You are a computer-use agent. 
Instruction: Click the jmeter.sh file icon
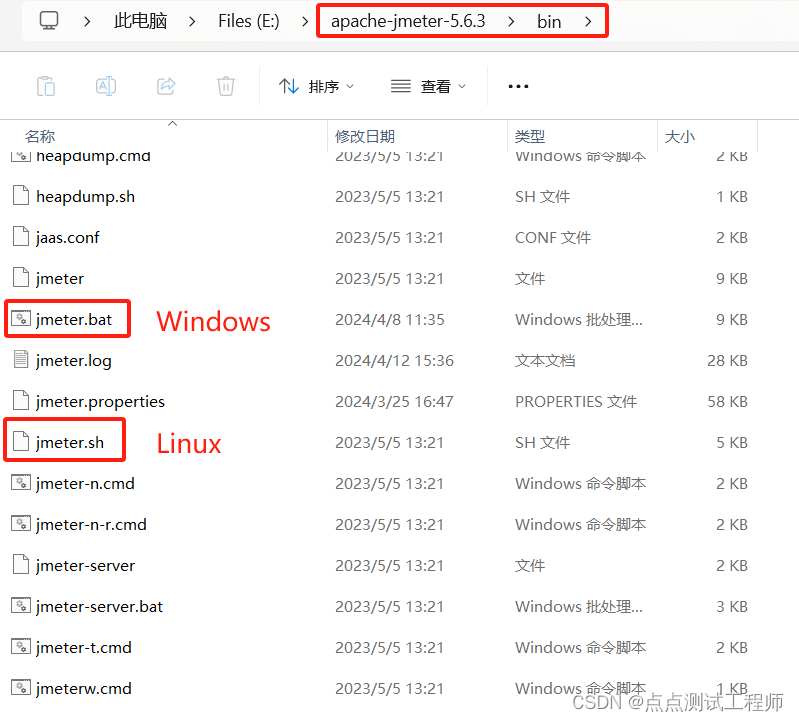pos(21,442)
